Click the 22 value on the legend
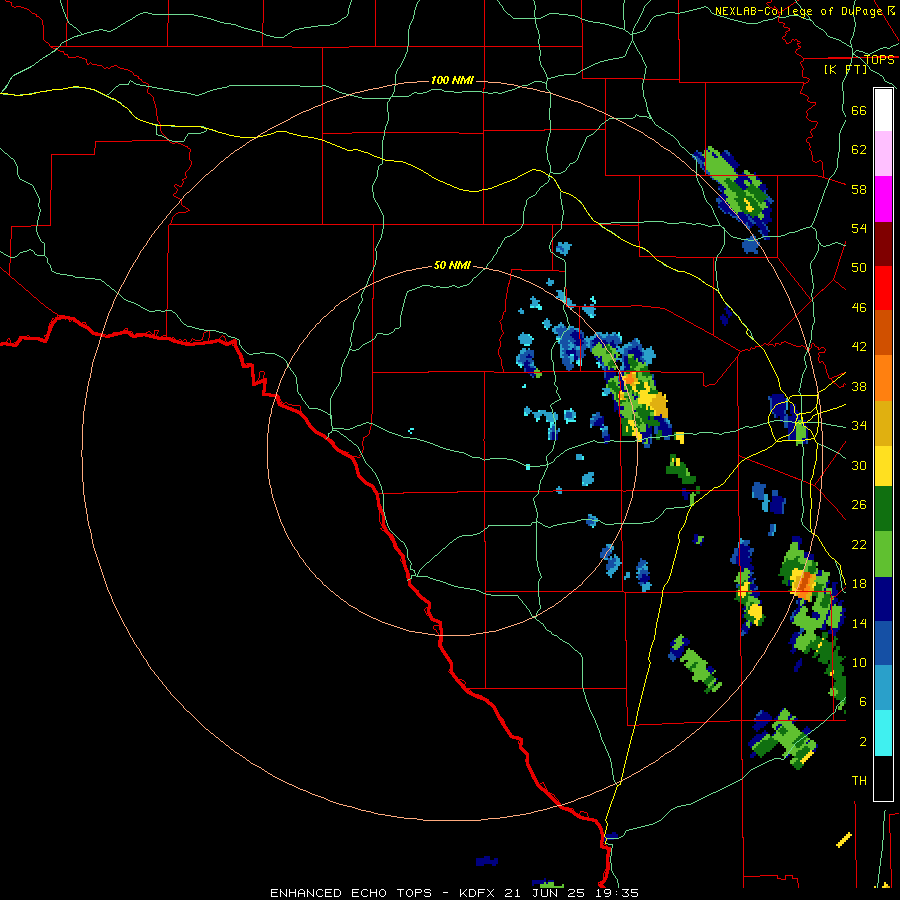This screenshot has width=900, height=900. point(859,545)
